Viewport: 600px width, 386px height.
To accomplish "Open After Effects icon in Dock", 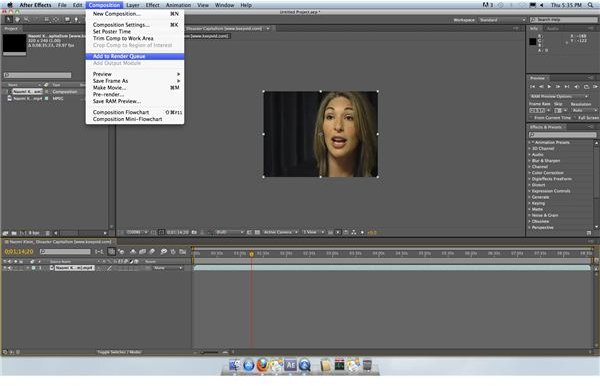I will [x=291, y=365].
